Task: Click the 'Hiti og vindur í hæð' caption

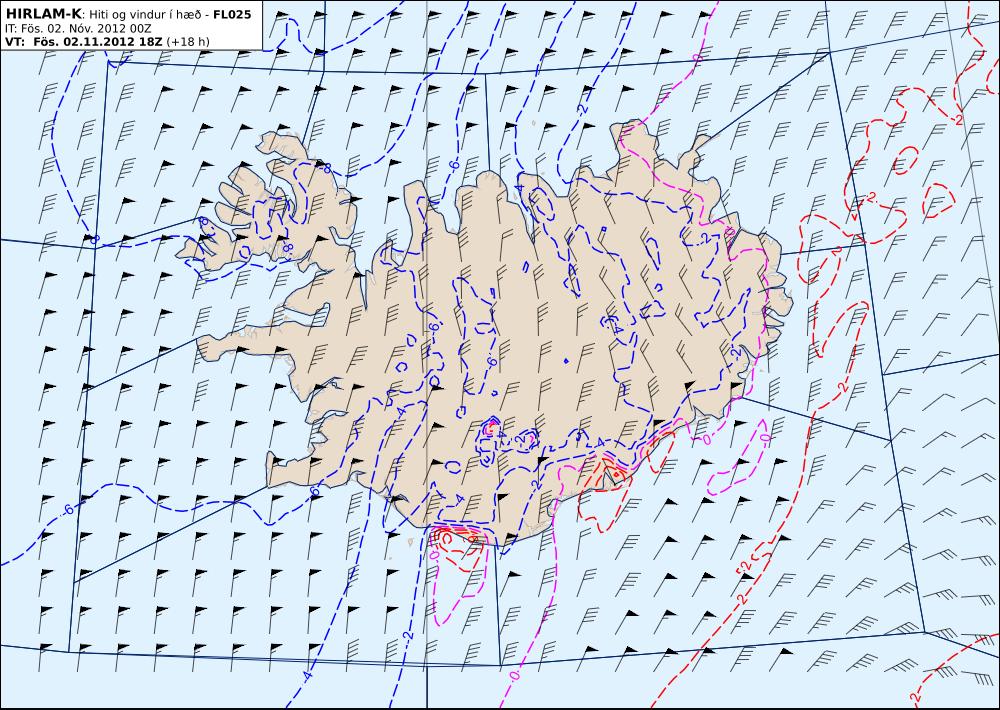Action: coord(145,15)
